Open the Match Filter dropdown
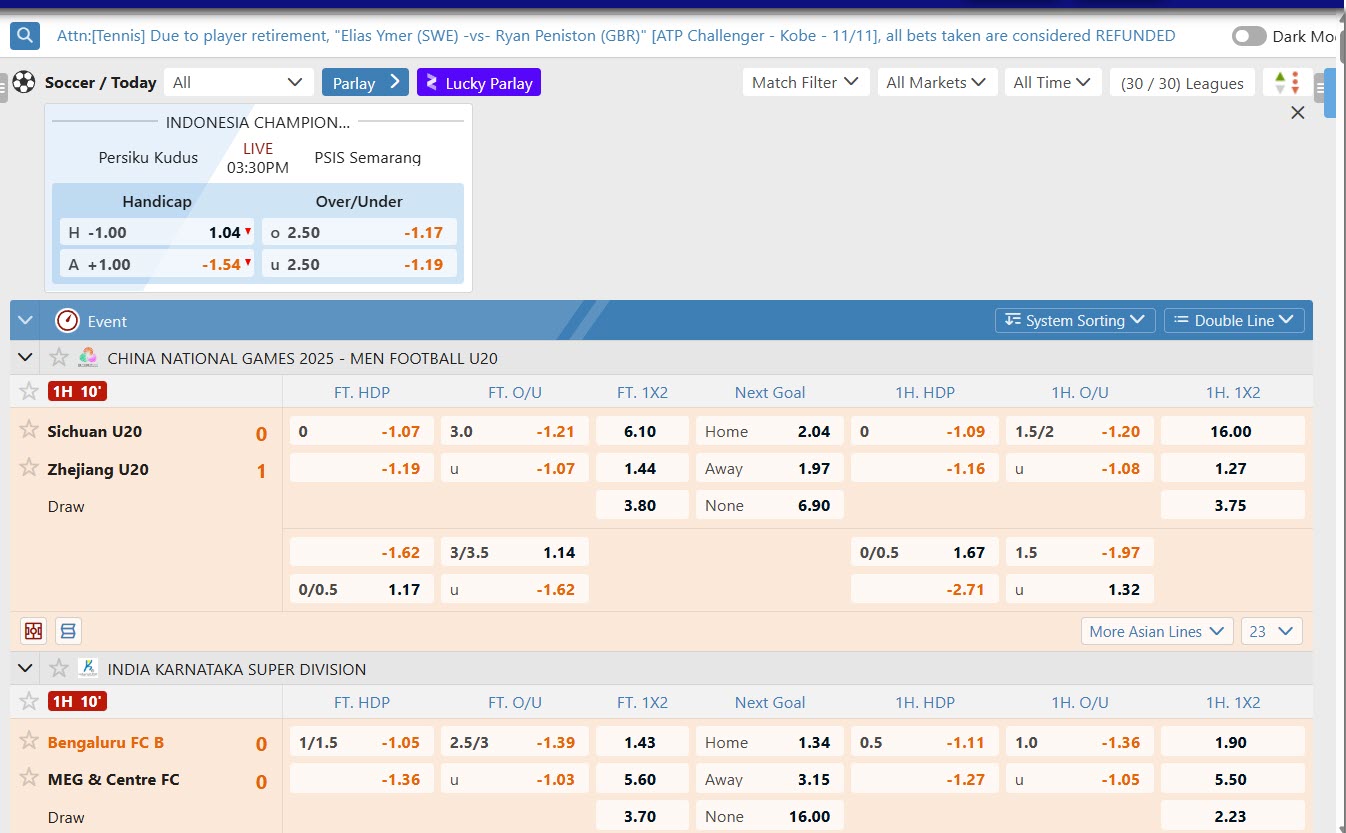The width and height of the screenshot is (1346, 833). 805,82
